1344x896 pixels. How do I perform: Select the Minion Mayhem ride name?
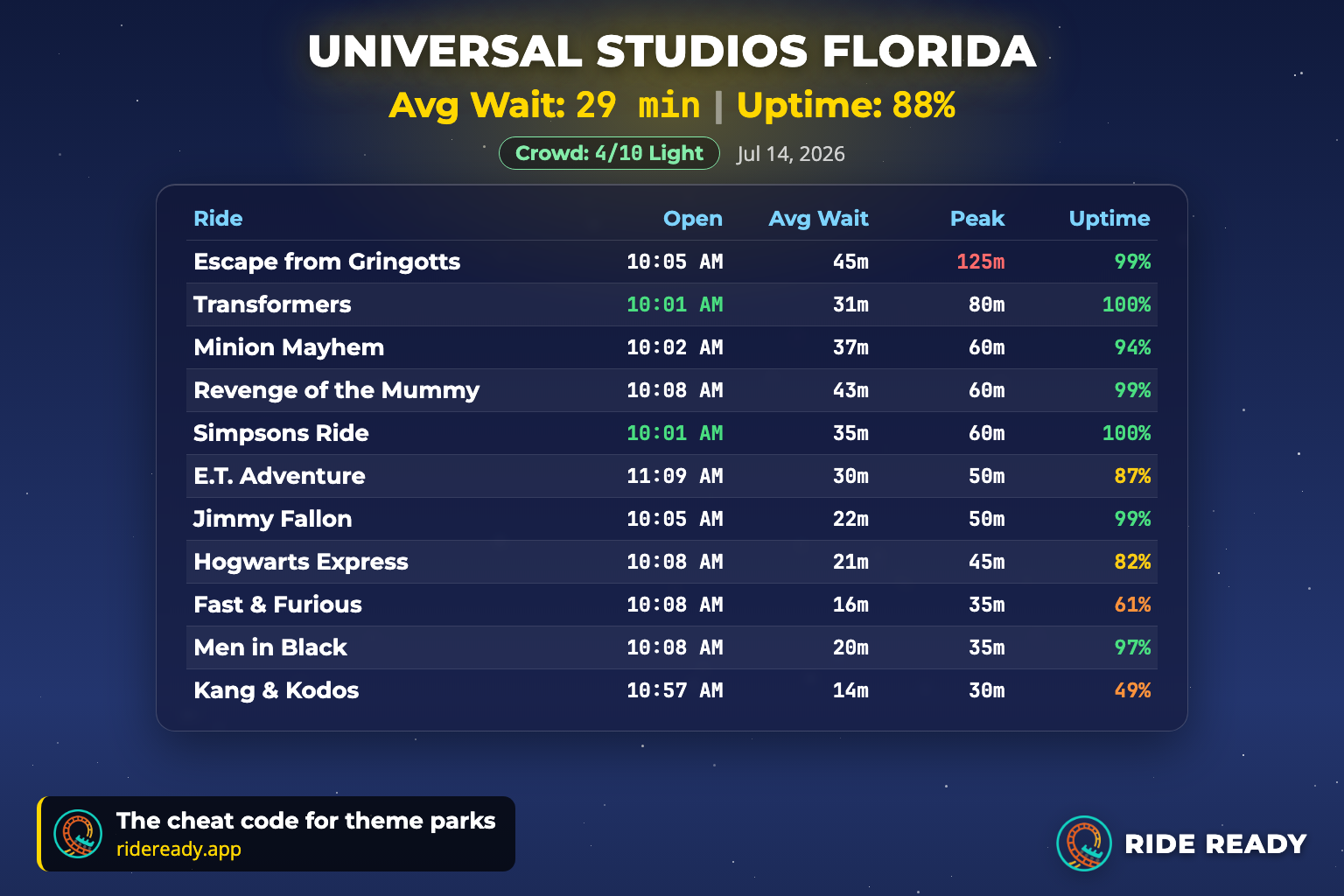click(289, 347)
